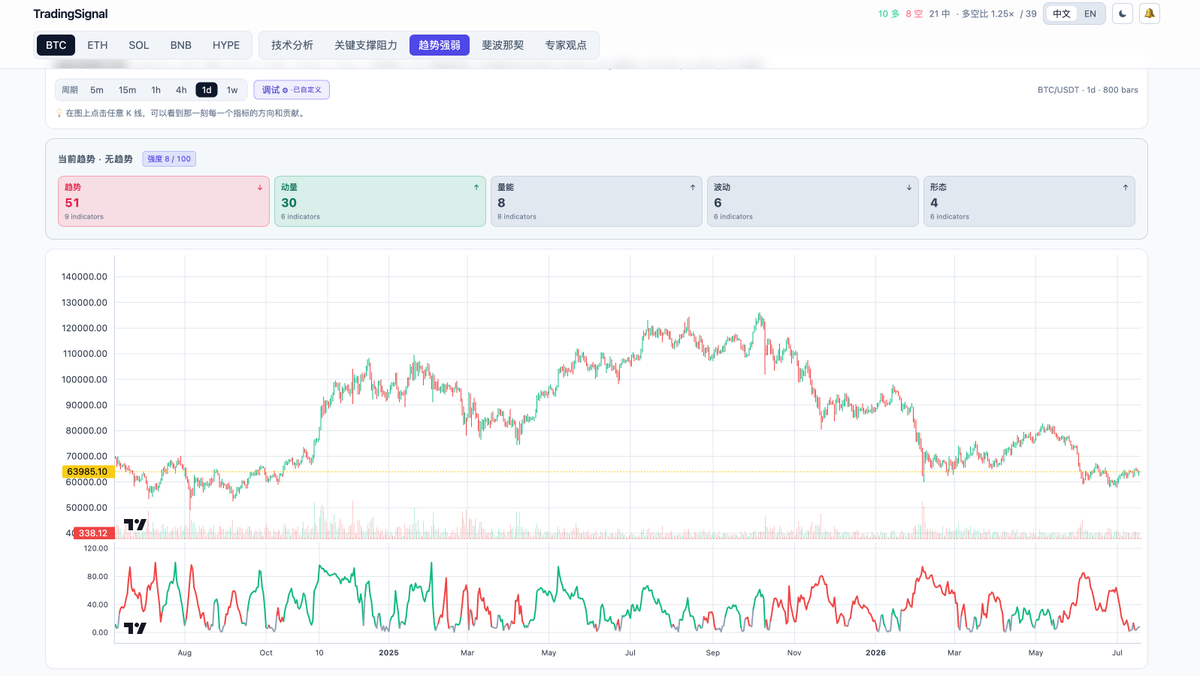The height and width of the screenshot is (676, 1200).
Task: Open the 技术分析 tab
Action: click(x=292, y=45)
